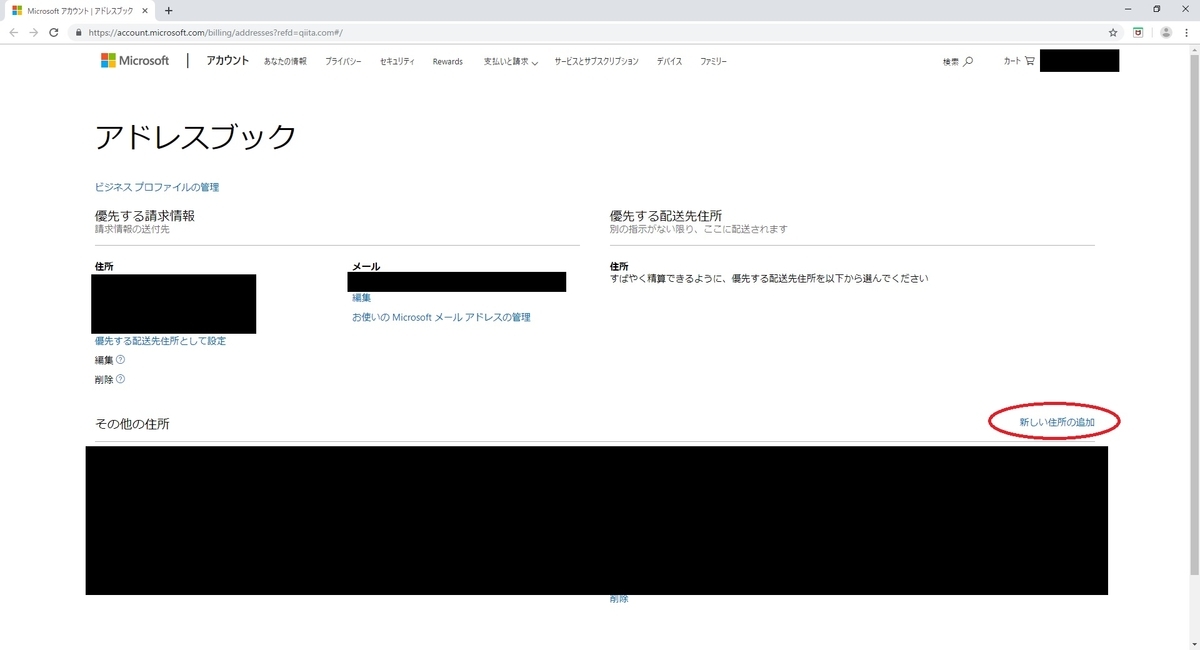Viewport: 1200px width, 650px height.
Task: Open the Chrome three-dot menu
Action: coord(1188,32)
